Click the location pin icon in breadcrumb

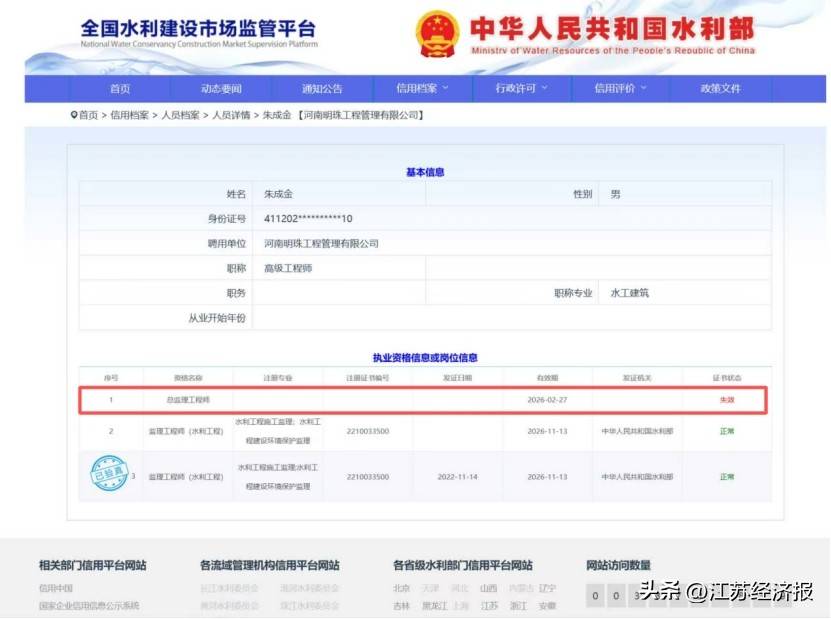74,114
